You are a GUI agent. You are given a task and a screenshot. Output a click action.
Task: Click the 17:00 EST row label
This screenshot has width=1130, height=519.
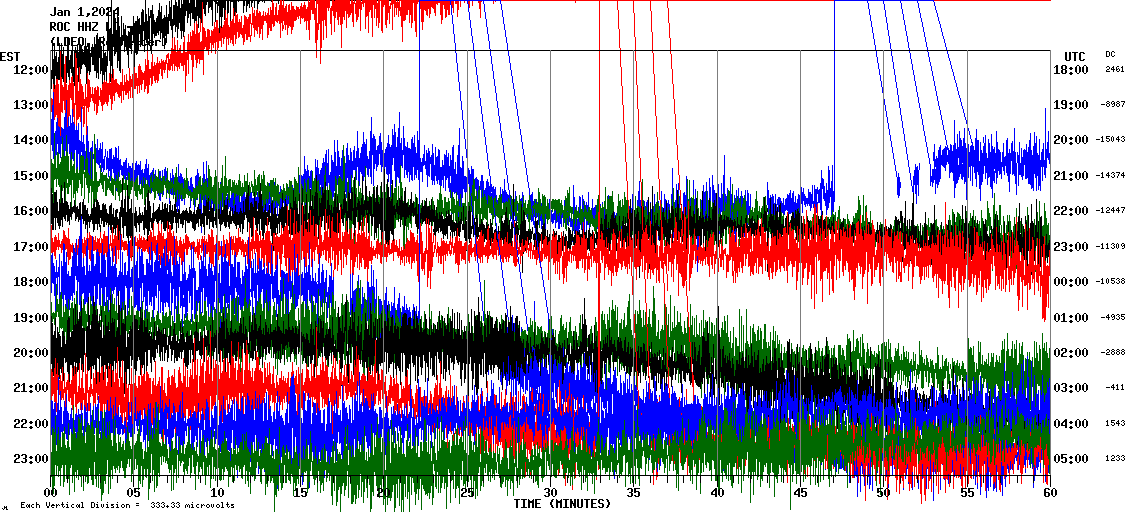point(30,247)
